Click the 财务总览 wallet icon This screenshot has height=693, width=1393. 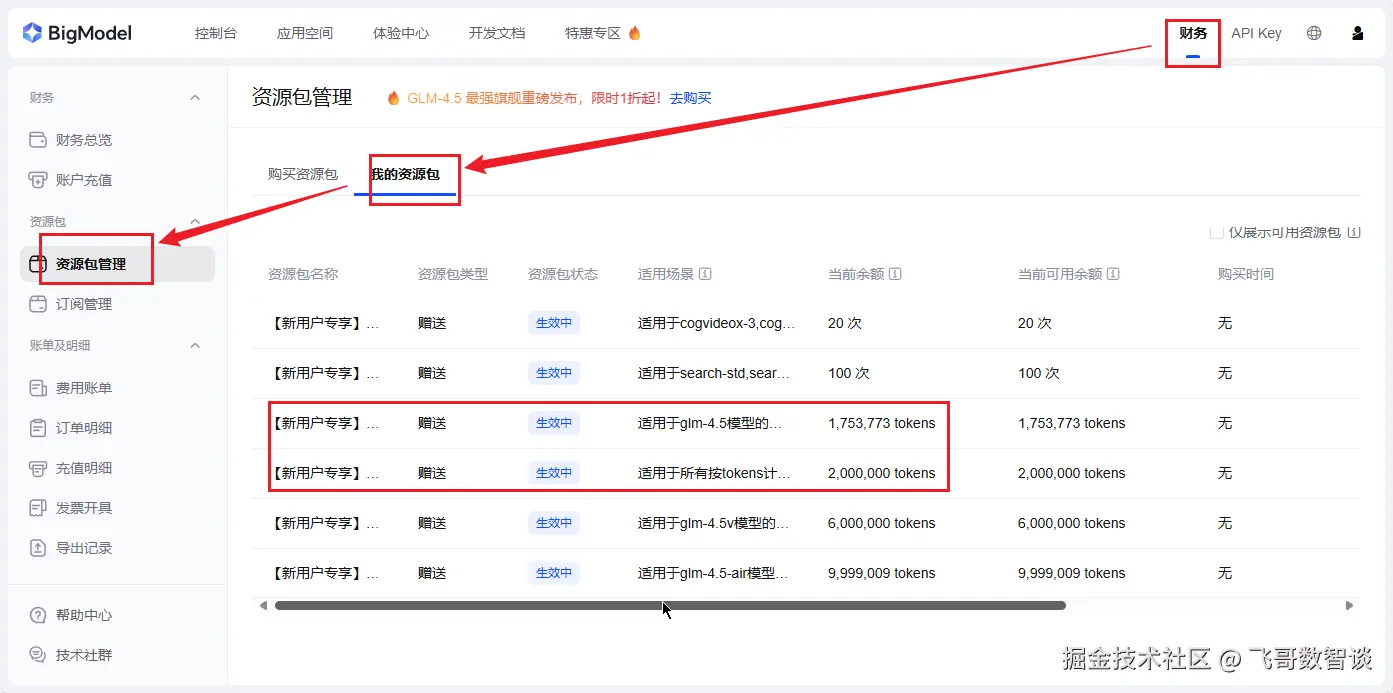point(38,140)
